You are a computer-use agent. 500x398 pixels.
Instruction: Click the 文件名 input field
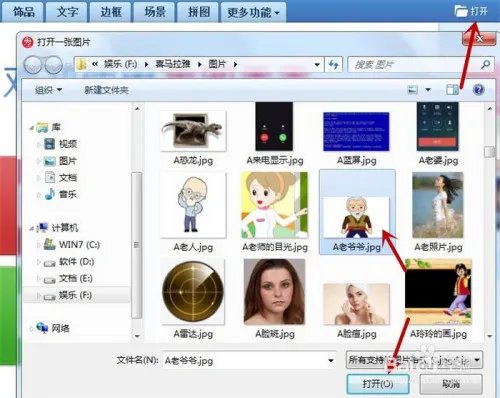point(249,360)
